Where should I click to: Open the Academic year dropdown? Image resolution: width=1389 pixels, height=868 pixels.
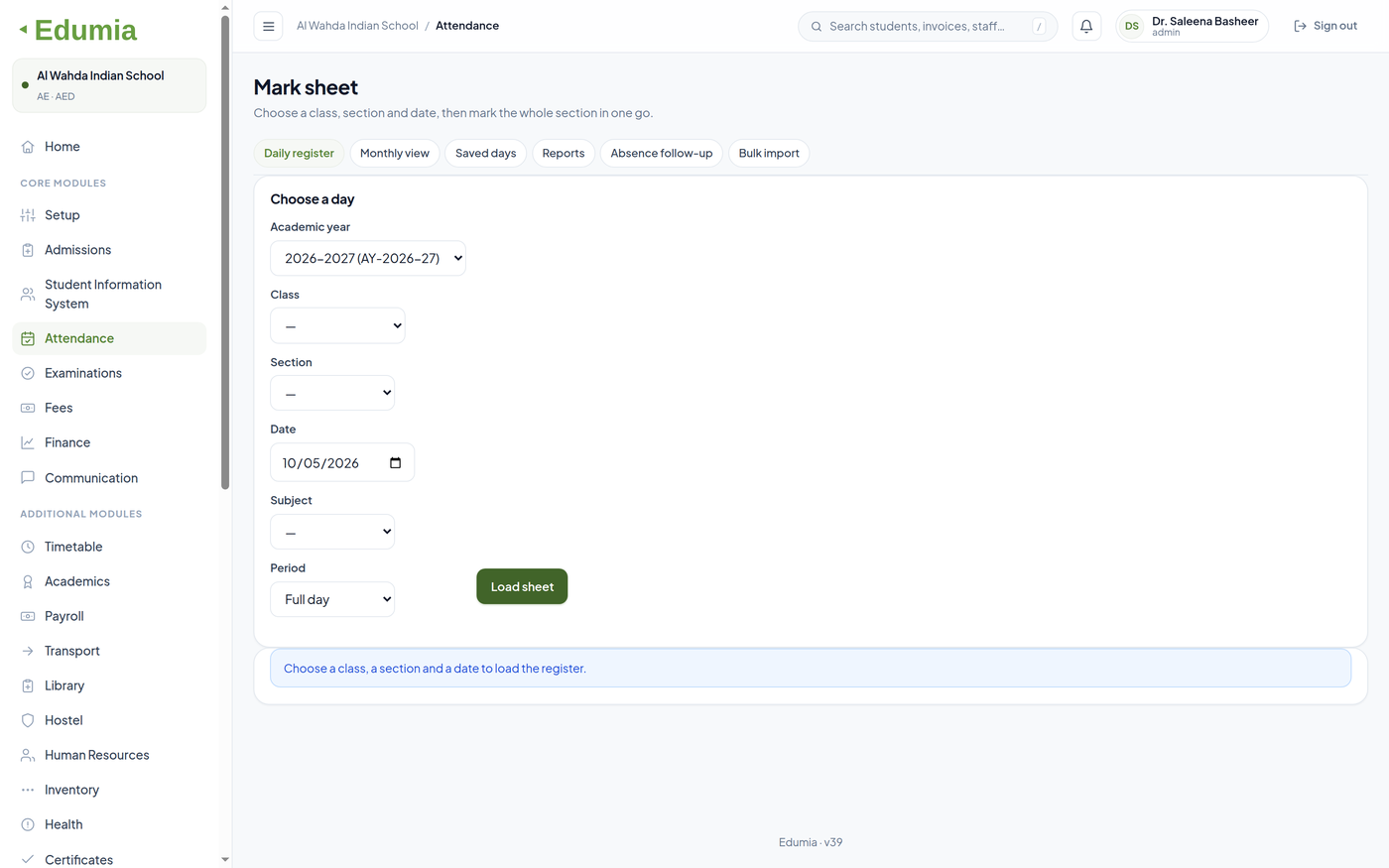click(368, 258)
